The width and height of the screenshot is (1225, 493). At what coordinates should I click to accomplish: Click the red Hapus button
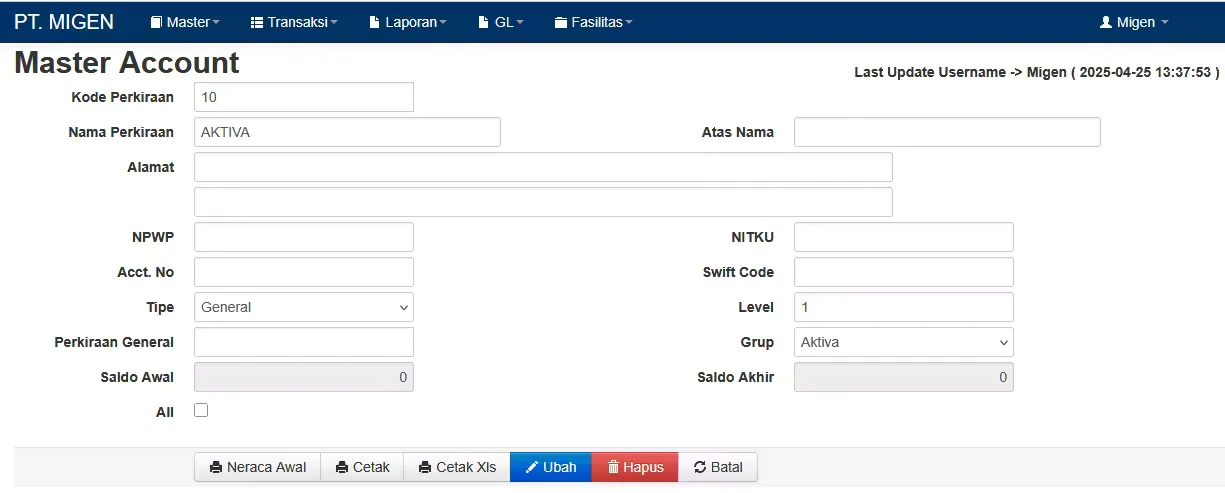[x=635, y=467]
